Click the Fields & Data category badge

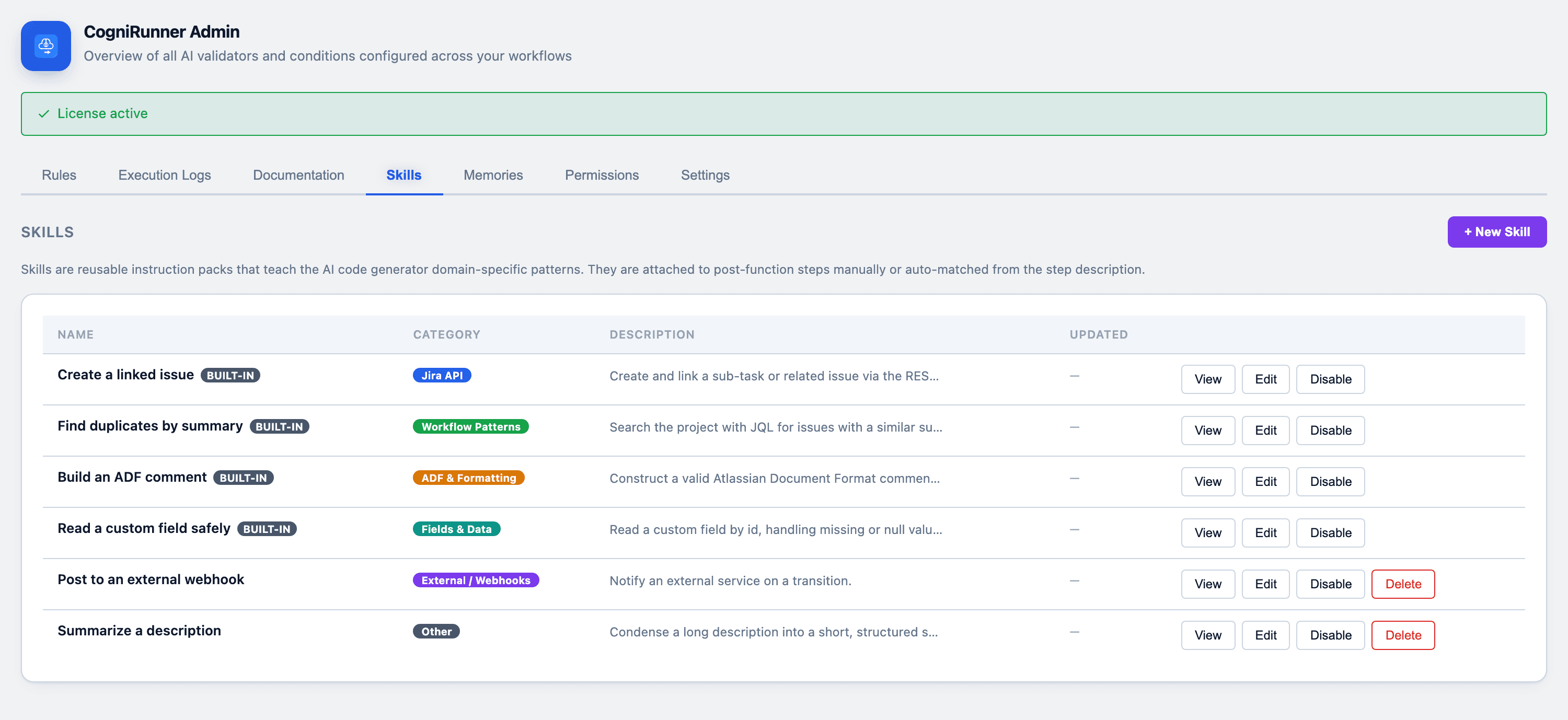(456, 529)
